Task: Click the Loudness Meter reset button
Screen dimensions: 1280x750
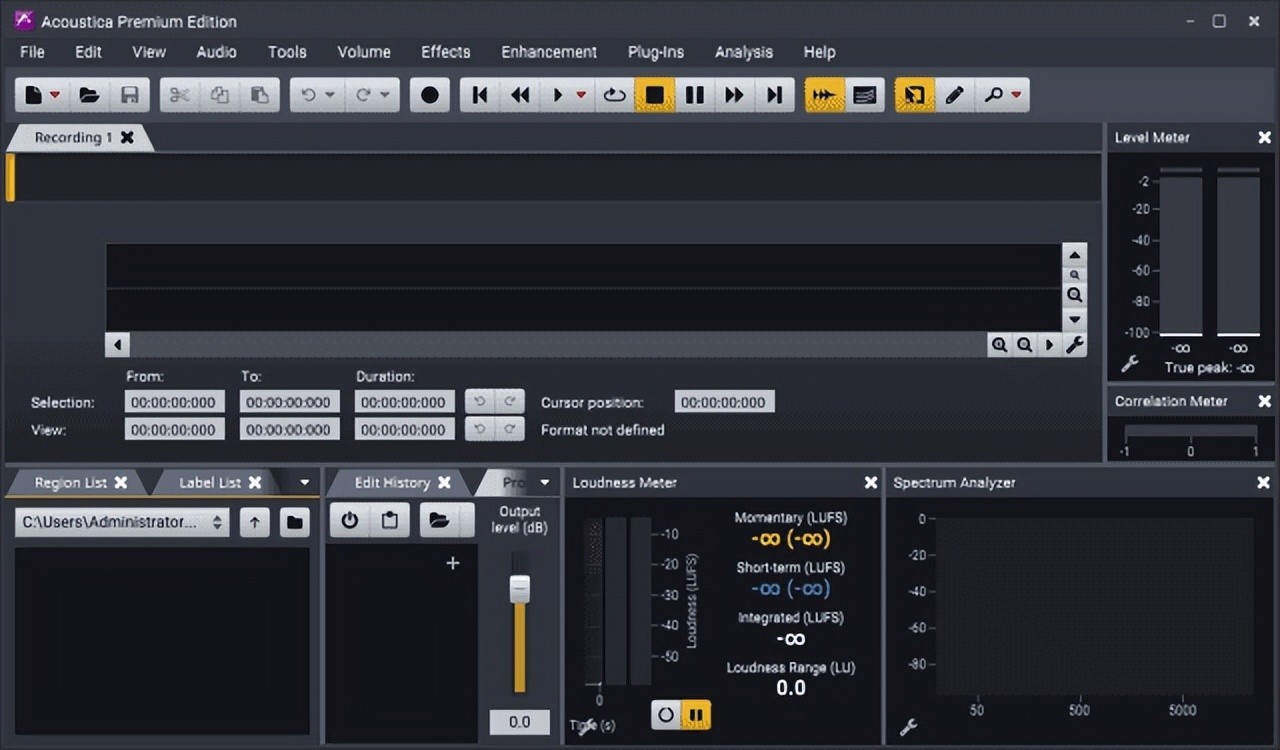Action: [x=666, y=714]
